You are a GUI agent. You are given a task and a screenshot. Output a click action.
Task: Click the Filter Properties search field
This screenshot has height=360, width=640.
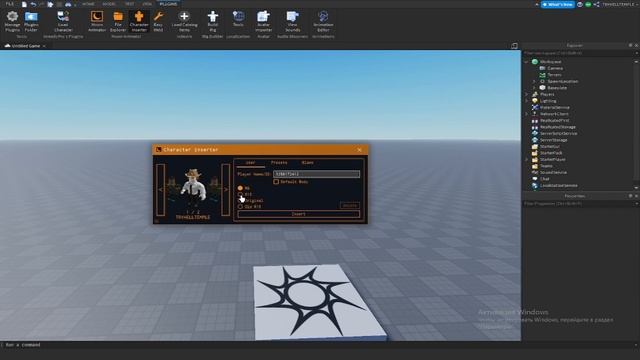pyautogui.click(x=578, y=203)
